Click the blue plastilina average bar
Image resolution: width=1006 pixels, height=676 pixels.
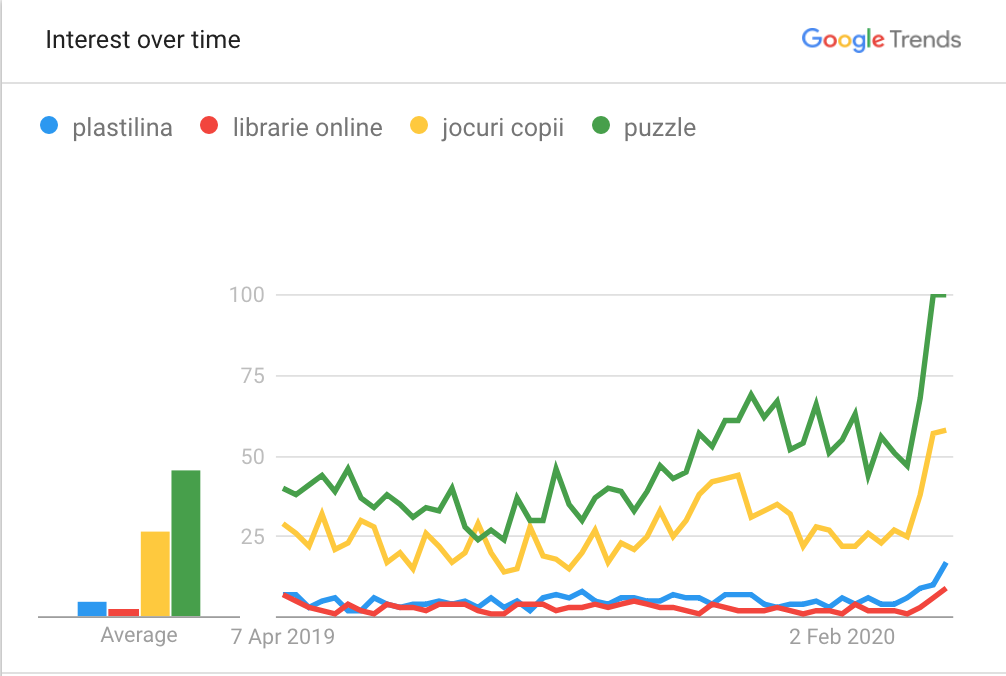click(92, 609)
